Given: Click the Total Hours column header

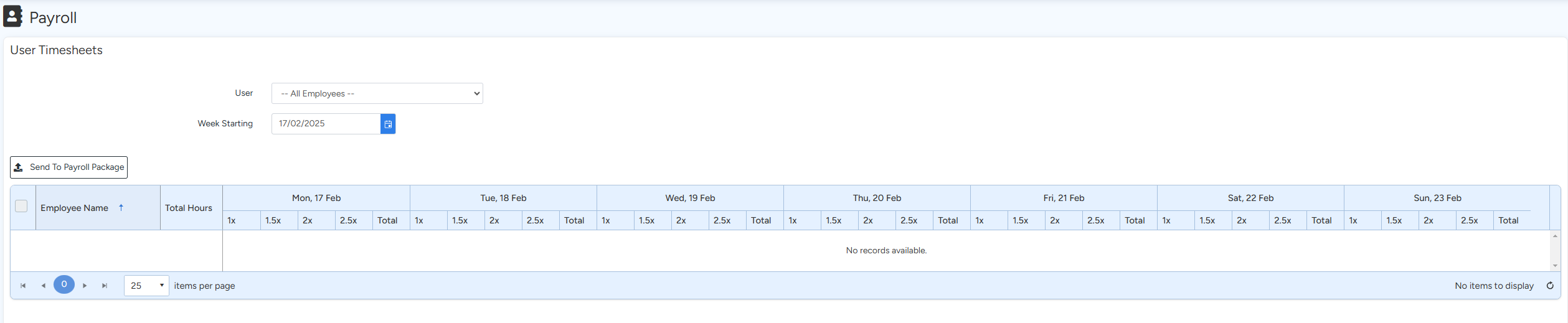Looking at the screenshot, I should tap(188, 208).
